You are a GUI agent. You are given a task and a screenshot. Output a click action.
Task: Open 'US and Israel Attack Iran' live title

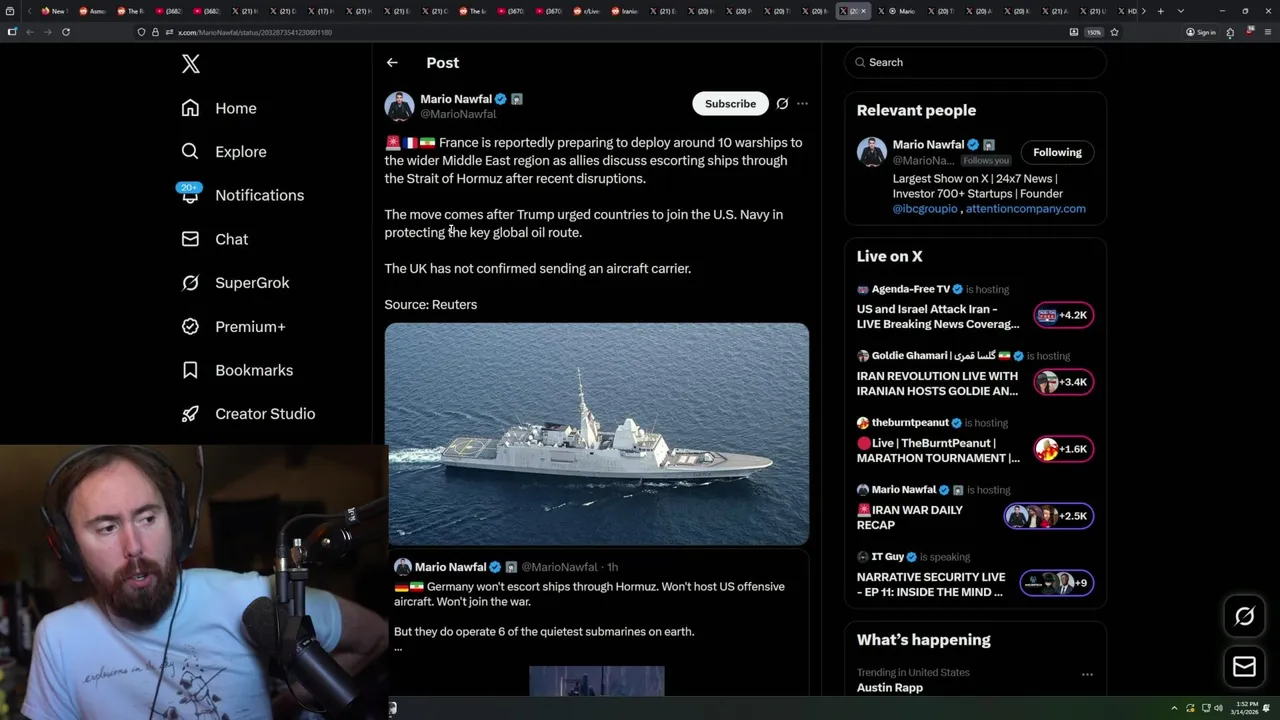(x=938, y=317)
